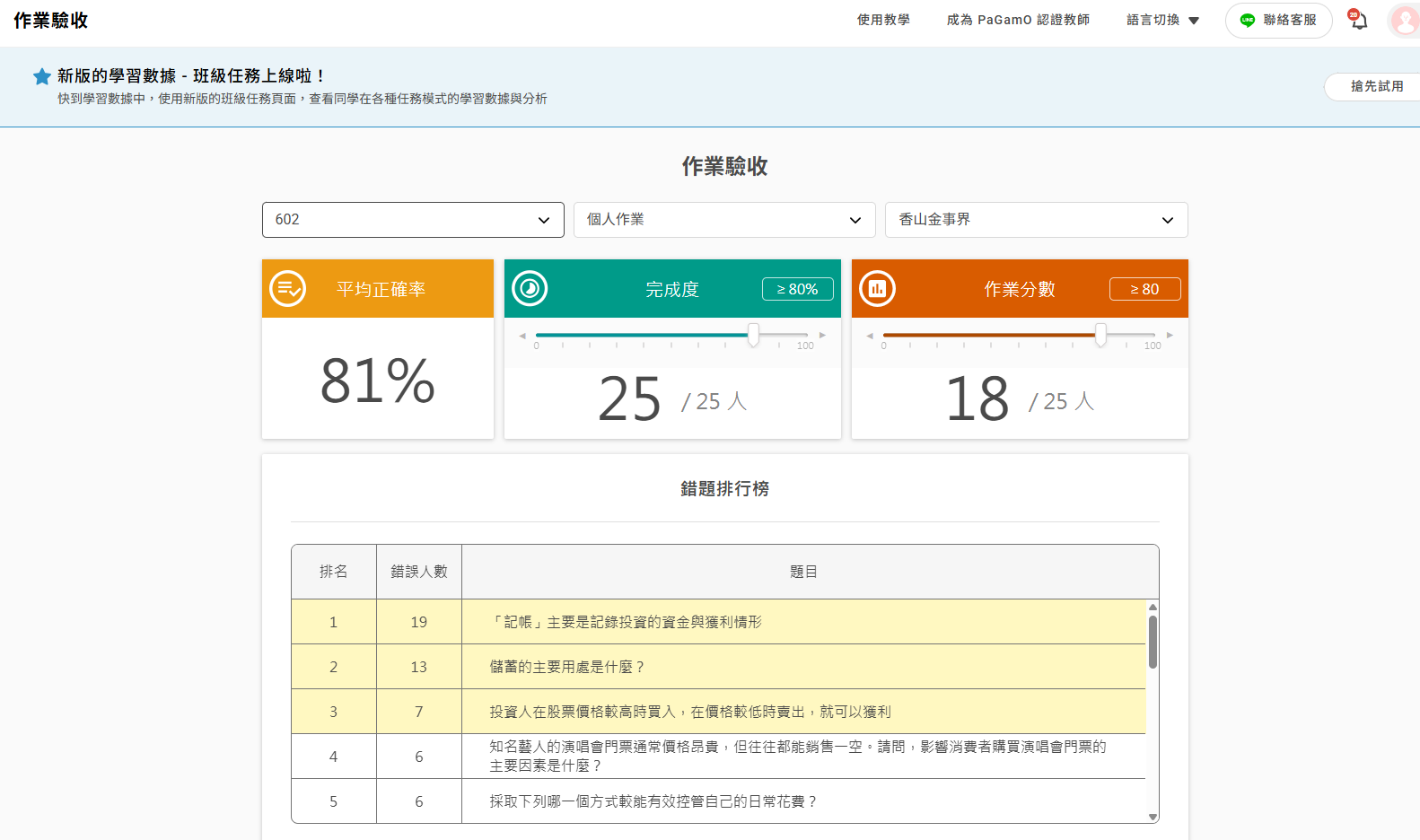Click the notification bell icon
The width and height of the screenshot is (1420, 840).
click(1359, 21)
